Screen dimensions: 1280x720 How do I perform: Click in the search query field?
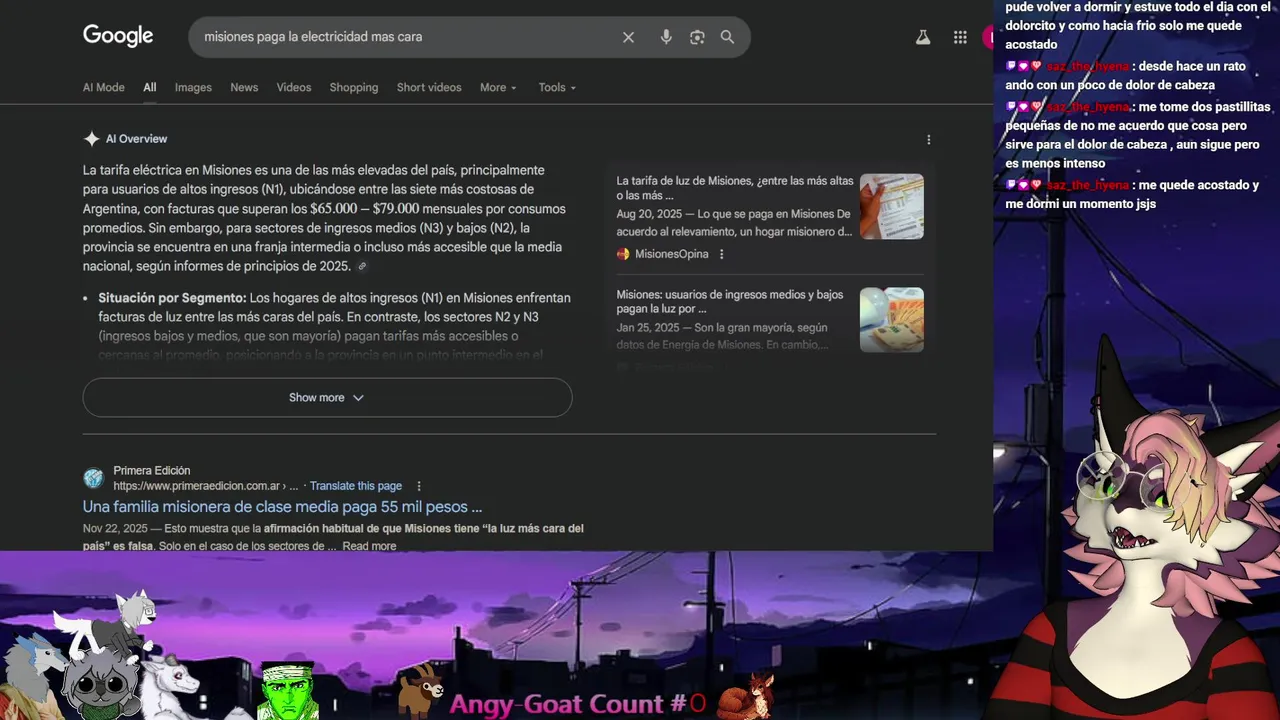pyautogui.click(x=405, y=37)
